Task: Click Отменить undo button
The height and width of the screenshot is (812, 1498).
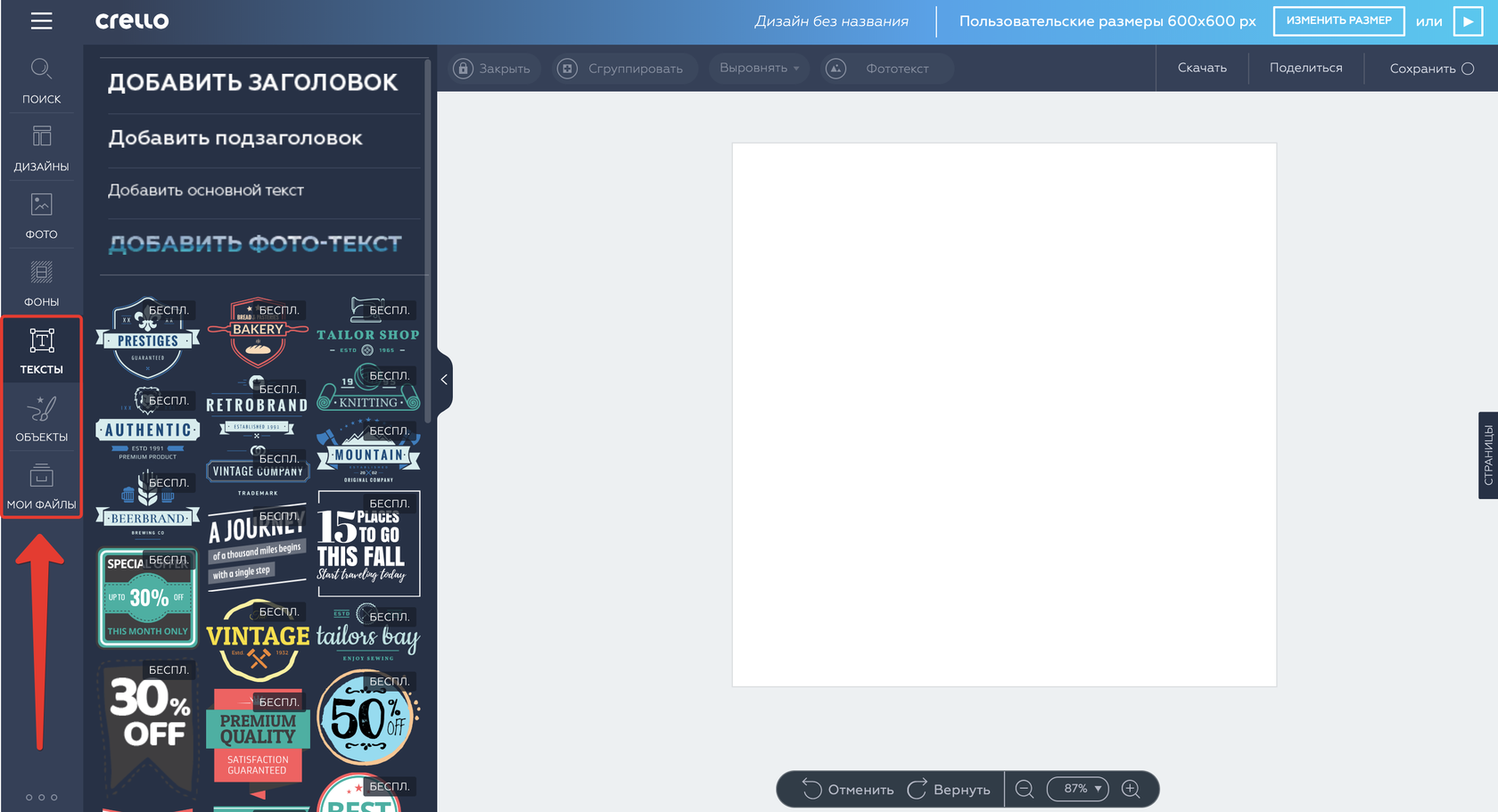Action: 848,790
